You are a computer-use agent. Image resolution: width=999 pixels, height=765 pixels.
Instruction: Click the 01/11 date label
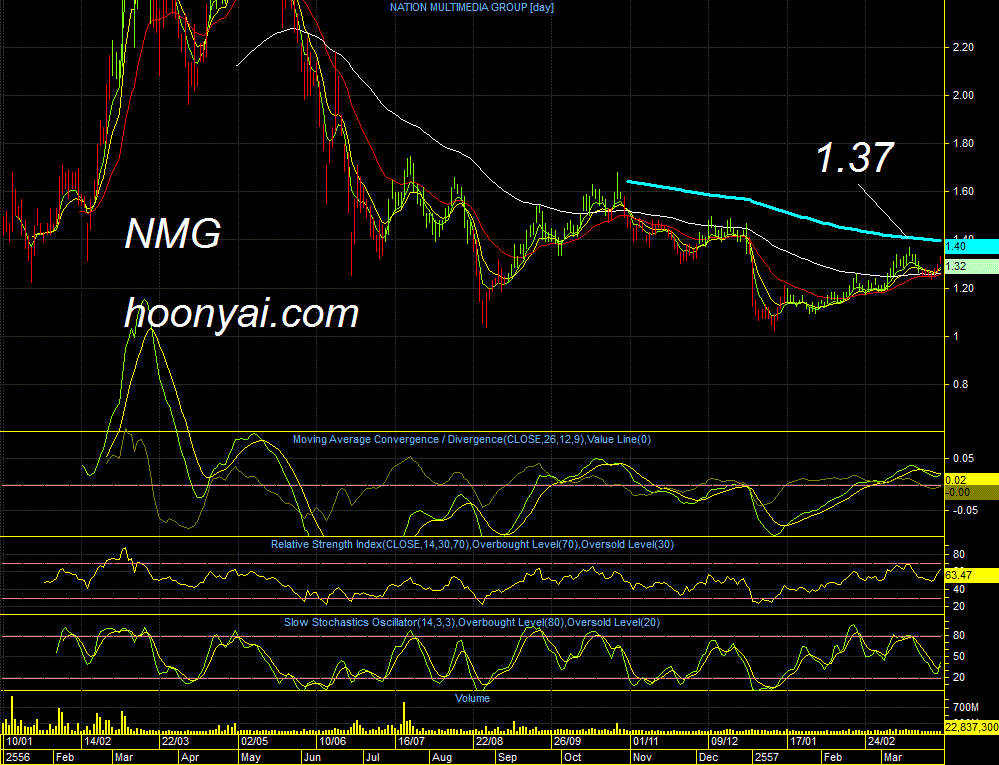tap(645, 742)
